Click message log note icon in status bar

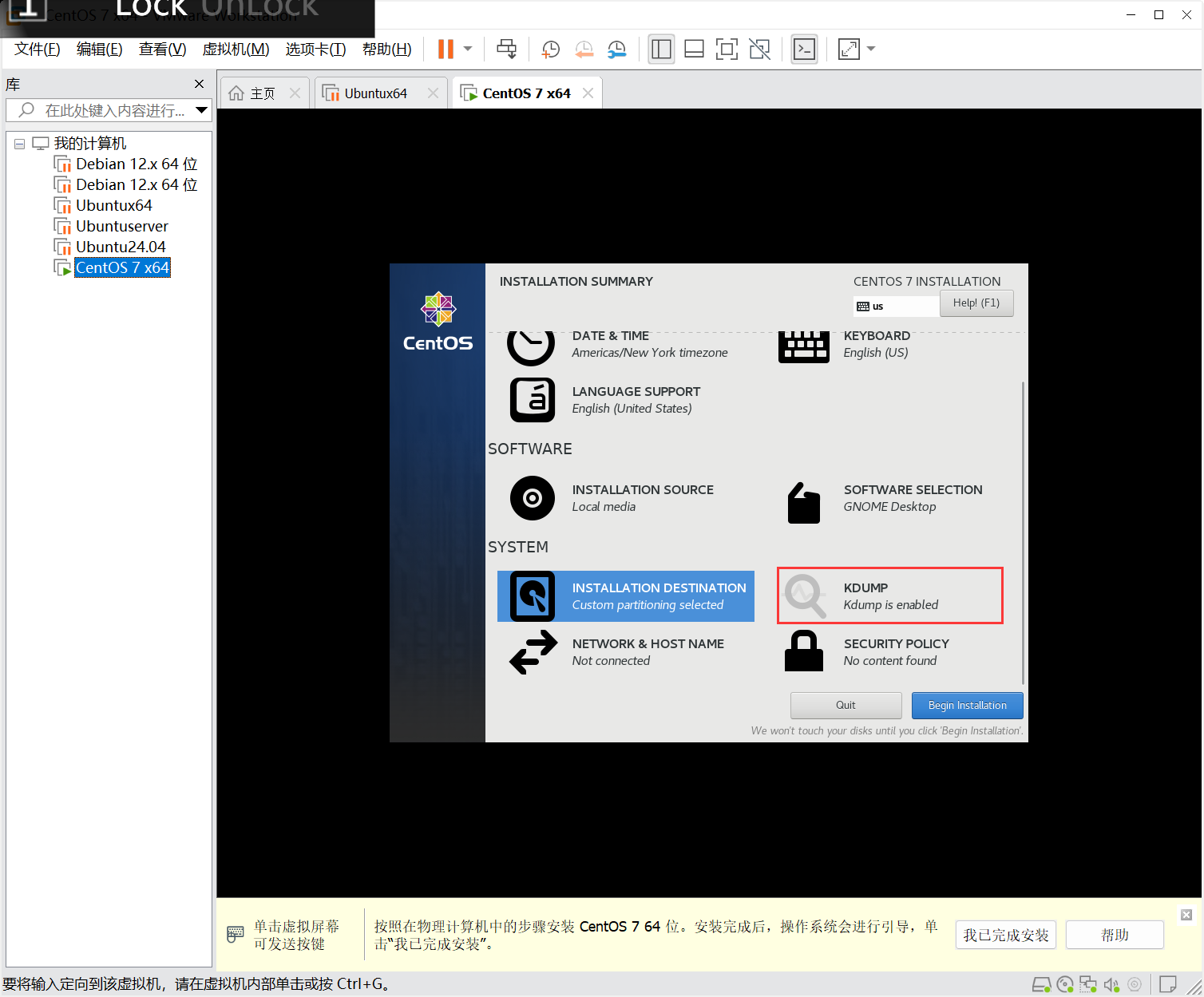pos(1168,984)
